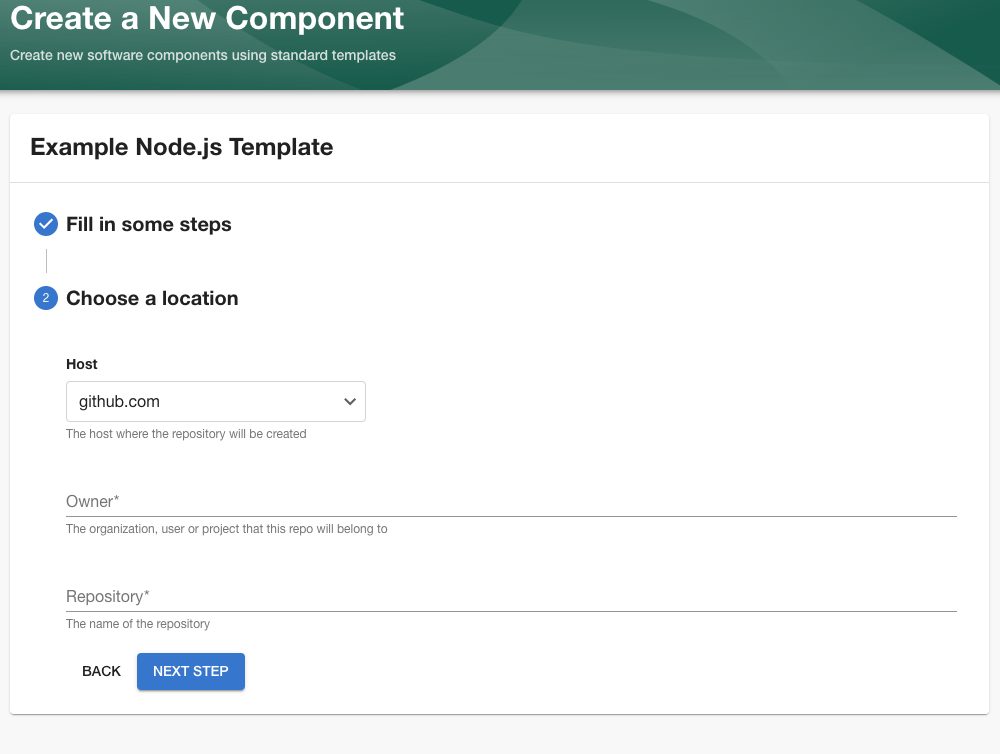This screenshot has height=754, width=1000.
Task: Click the 'Create a New Component' page title
Action: [x=208, y=18]
